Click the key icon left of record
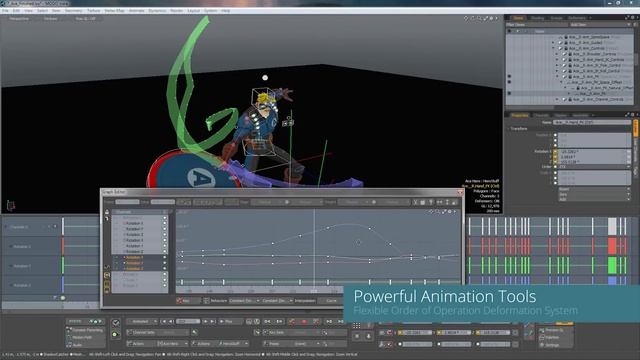The height and width of the screenshot is (360, 640). click(292, 322)
